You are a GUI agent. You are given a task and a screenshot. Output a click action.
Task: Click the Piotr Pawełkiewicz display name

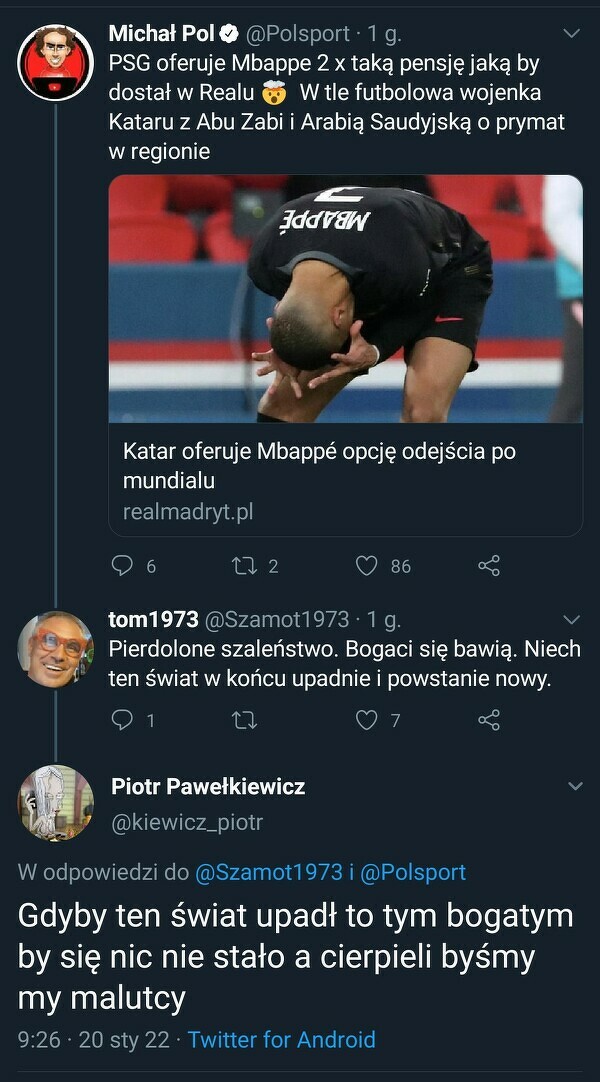click(208, 787)
